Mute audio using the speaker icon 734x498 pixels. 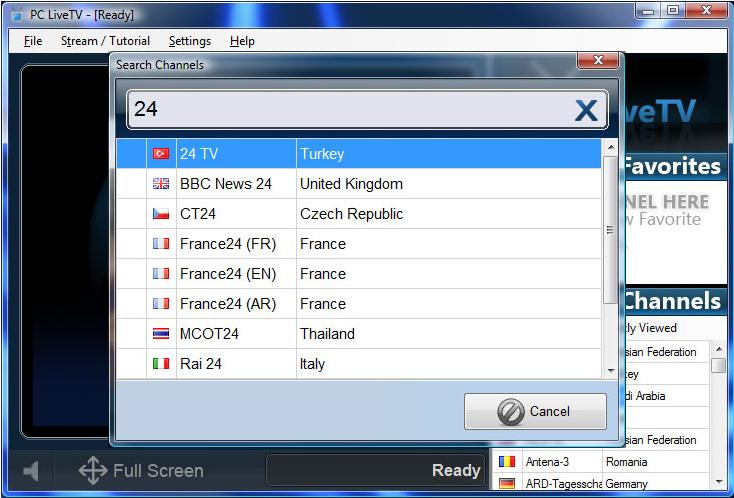(x=31, y=471)
